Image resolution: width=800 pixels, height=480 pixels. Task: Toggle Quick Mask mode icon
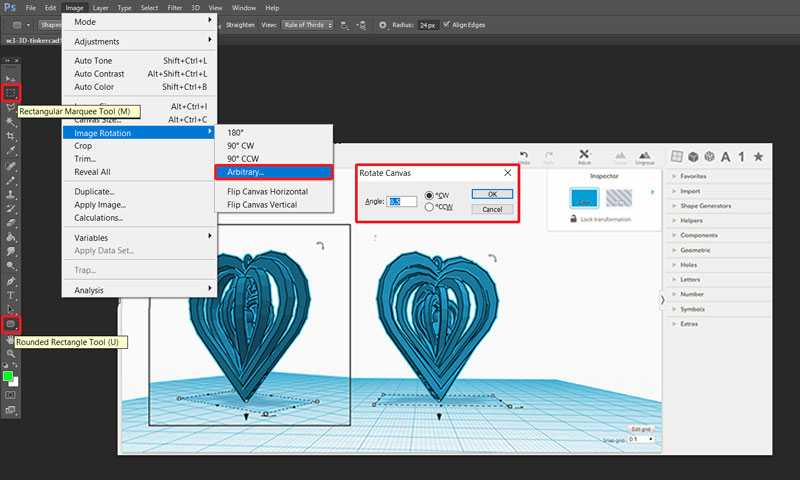11,395
